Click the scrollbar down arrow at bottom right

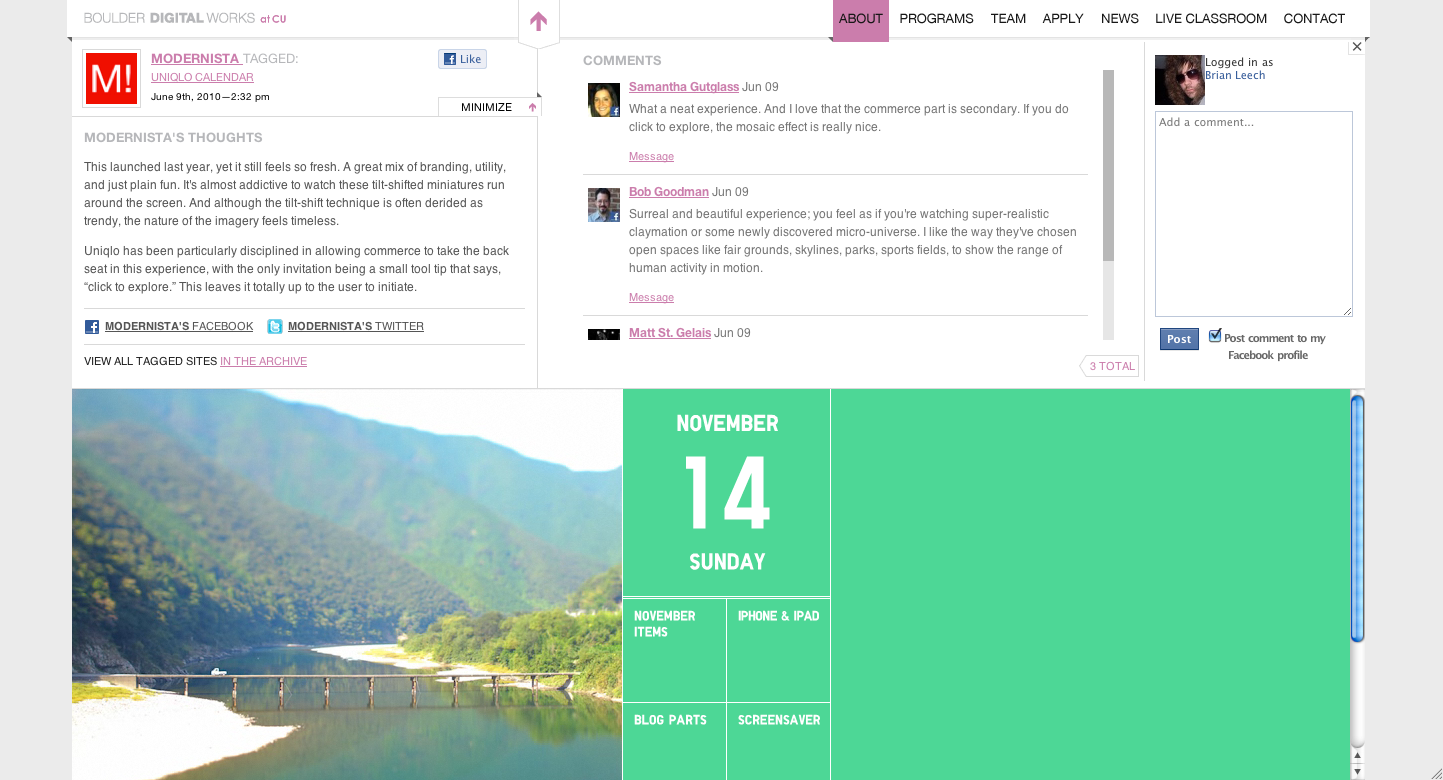(1357, 772)
